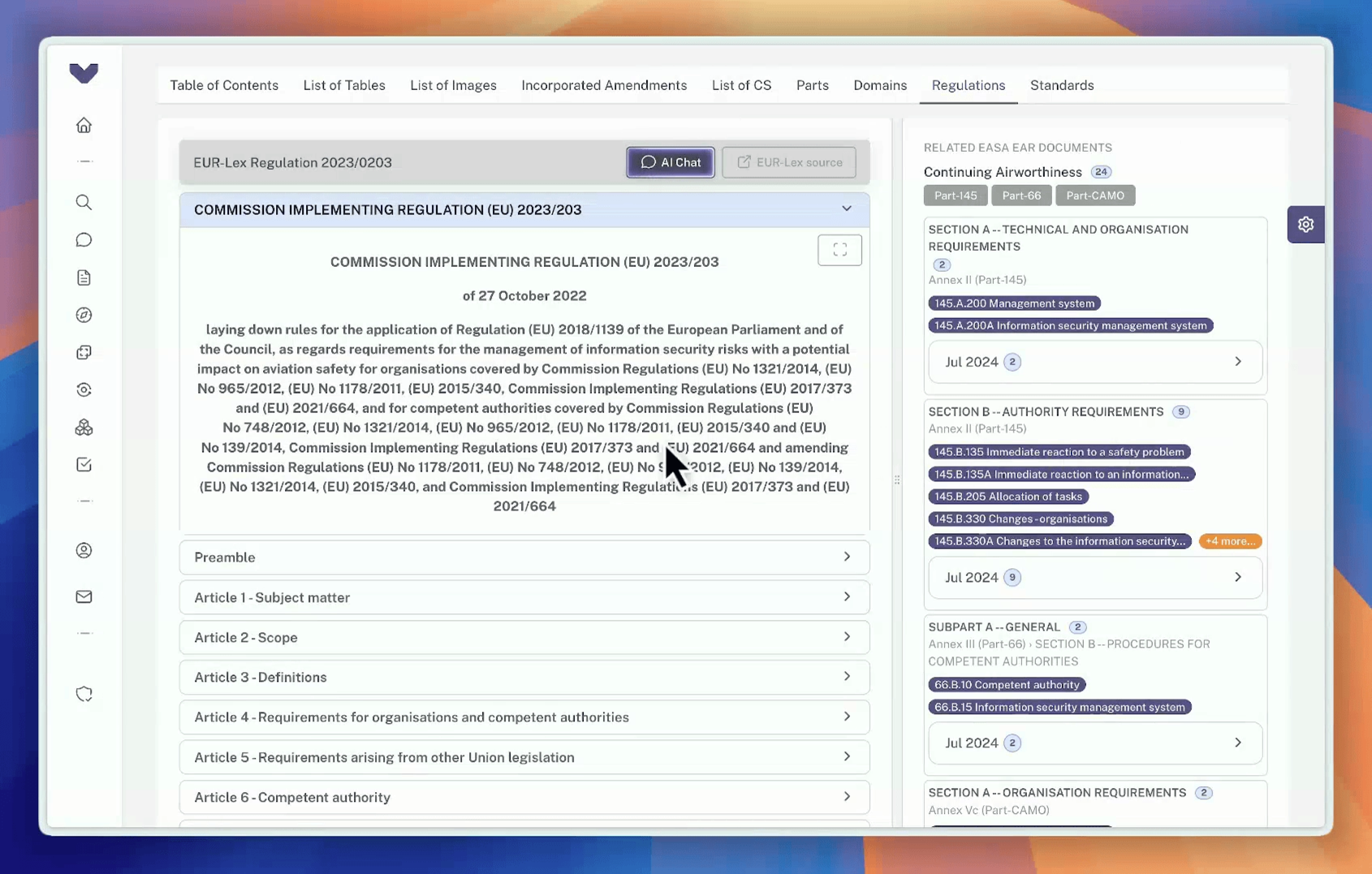The width and height of the screenshot is (1372, 874).
Task: Switch to the Incorporated Amendments tab
Action: [x=604, y=85]
